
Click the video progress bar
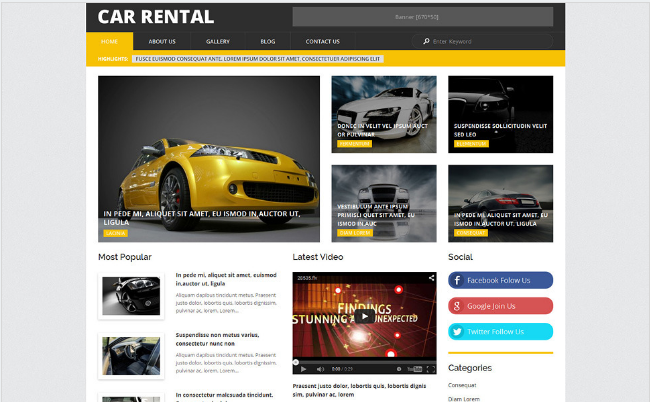tap(364, 362)
